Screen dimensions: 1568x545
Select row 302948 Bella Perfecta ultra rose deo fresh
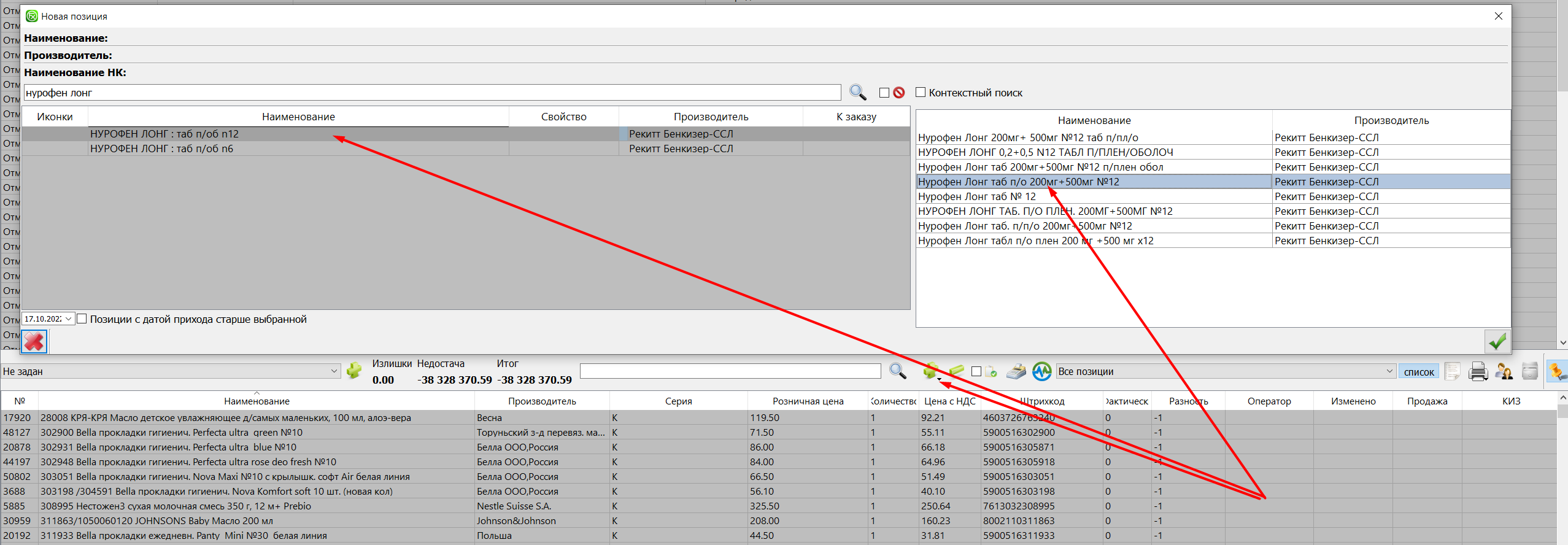[779, 462]
